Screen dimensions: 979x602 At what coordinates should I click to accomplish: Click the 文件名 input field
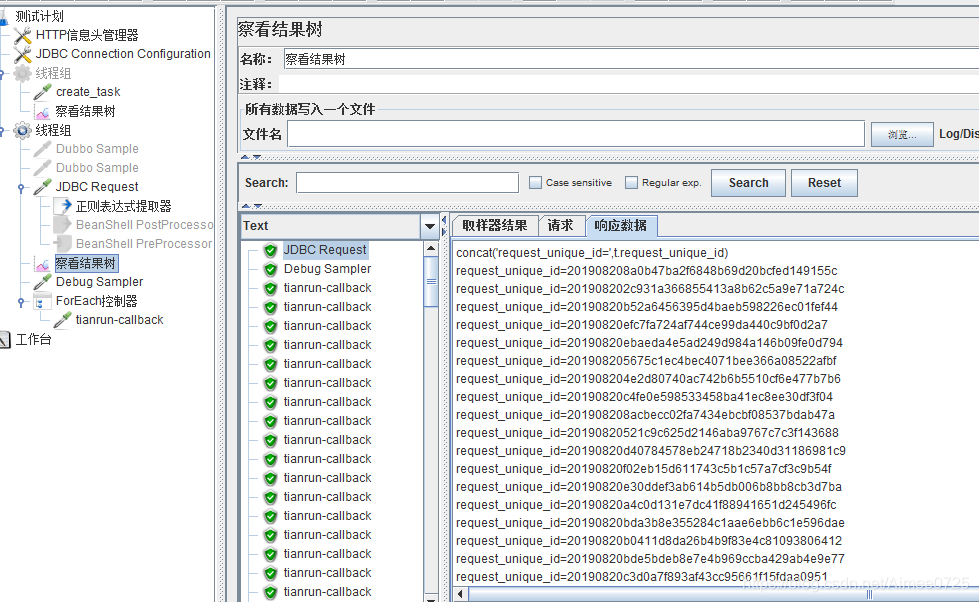click(x=576, y=134)
